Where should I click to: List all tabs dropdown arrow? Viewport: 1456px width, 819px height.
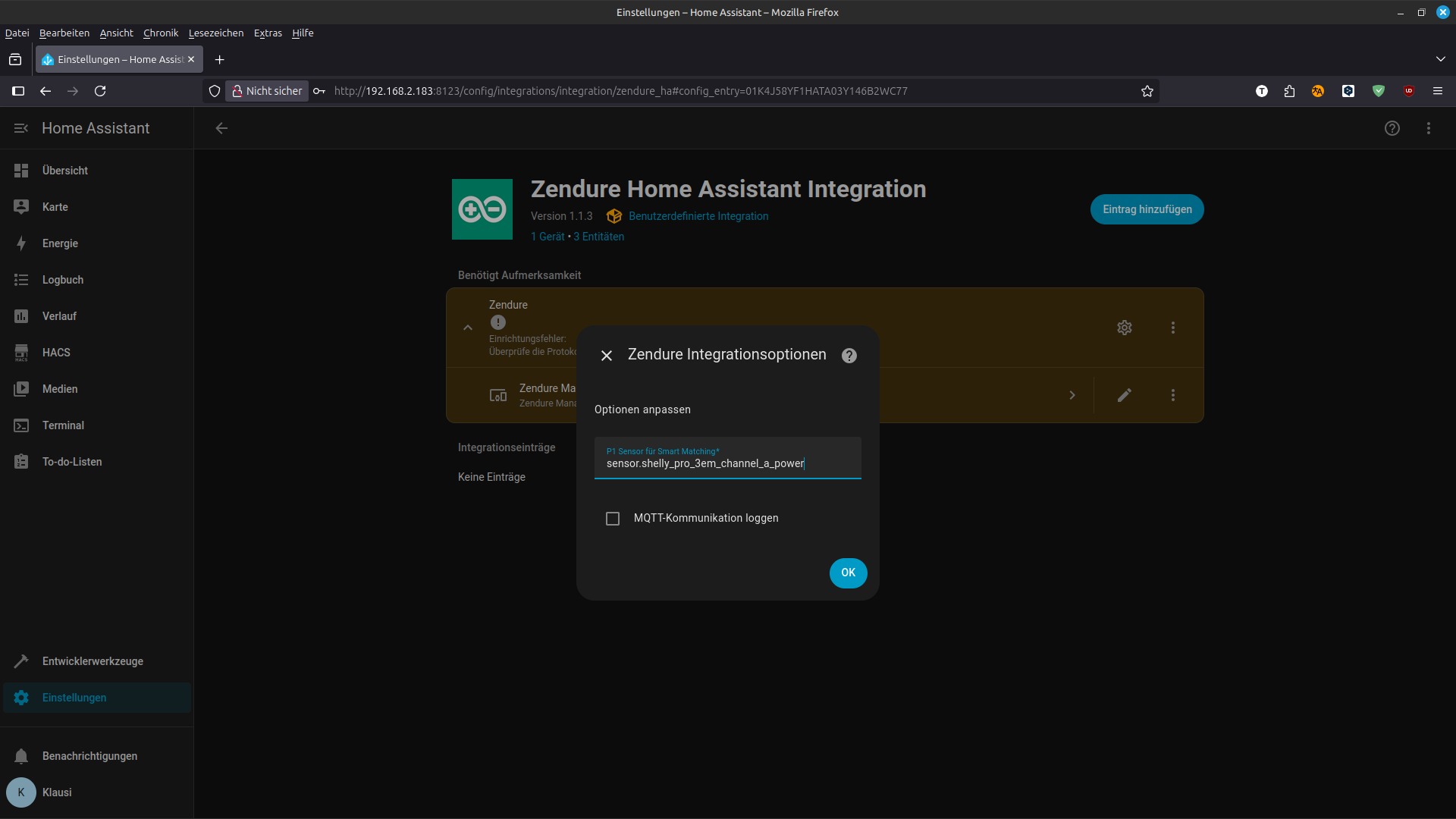coord(1441,59)
